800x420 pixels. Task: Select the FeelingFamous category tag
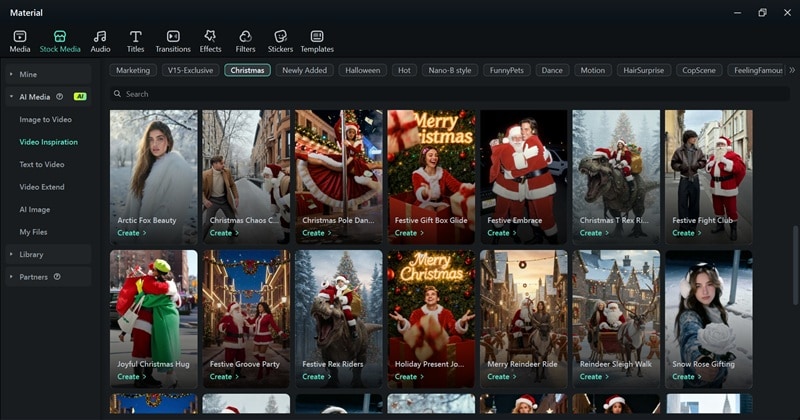click(758, 70)
